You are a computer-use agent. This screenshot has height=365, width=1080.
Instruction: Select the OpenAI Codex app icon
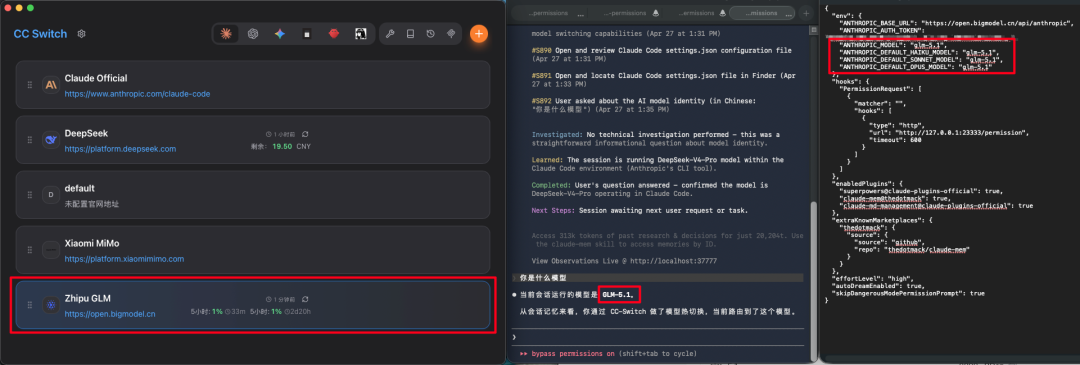tap(253, 33)
